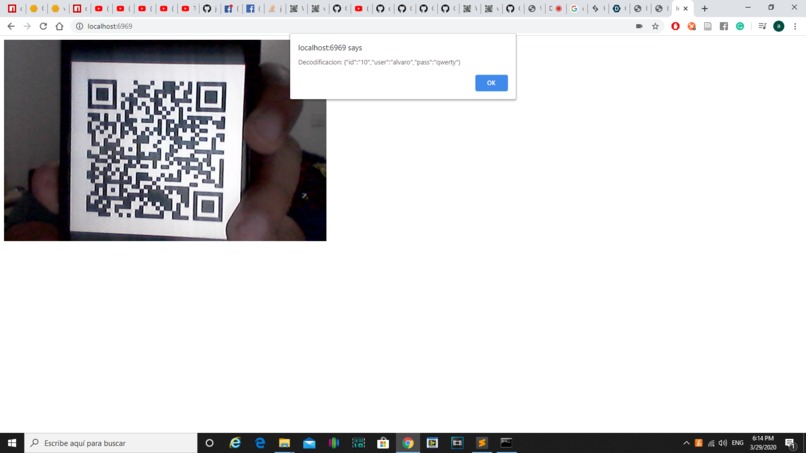The height and width of the screenshot is (453, 806).
Task: Open the Microsoft Store on the taskbar
Action: click(383, 443)
